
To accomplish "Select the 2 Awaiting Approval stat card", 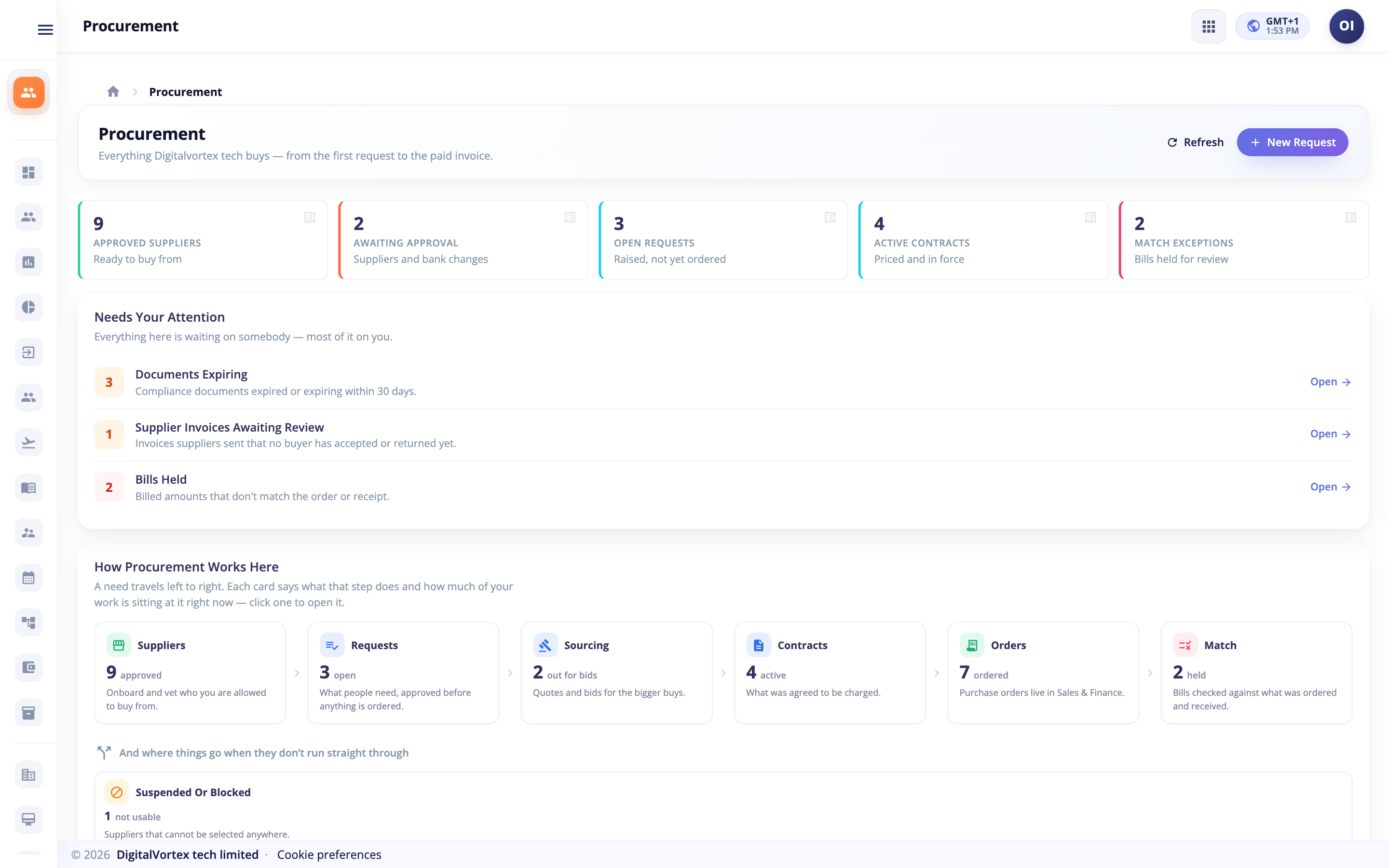I will tap(463, 240).
